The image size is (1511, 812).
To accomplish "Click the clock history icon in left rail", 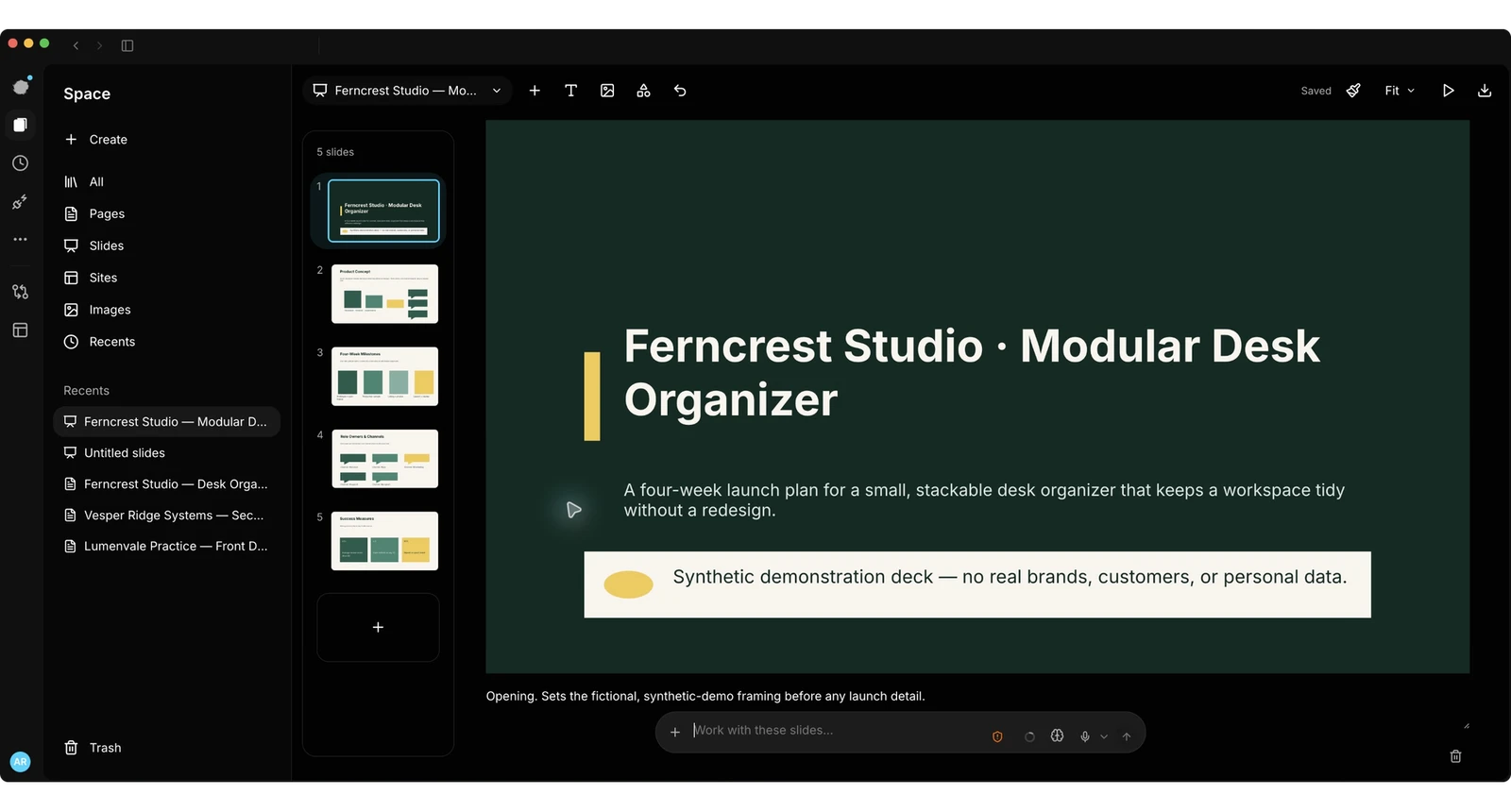I will click(x=20, y=163).
